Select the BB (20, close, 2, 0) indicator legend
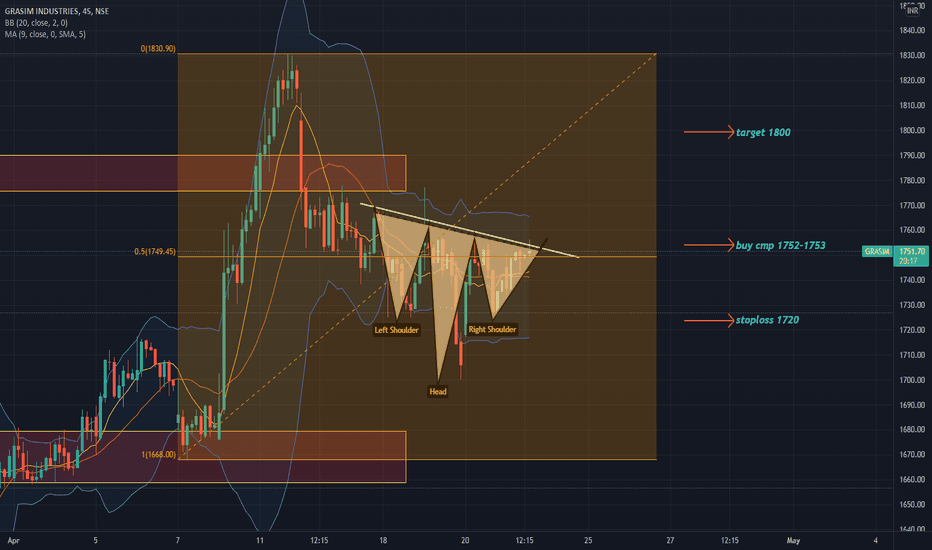 tap(36, 23)
